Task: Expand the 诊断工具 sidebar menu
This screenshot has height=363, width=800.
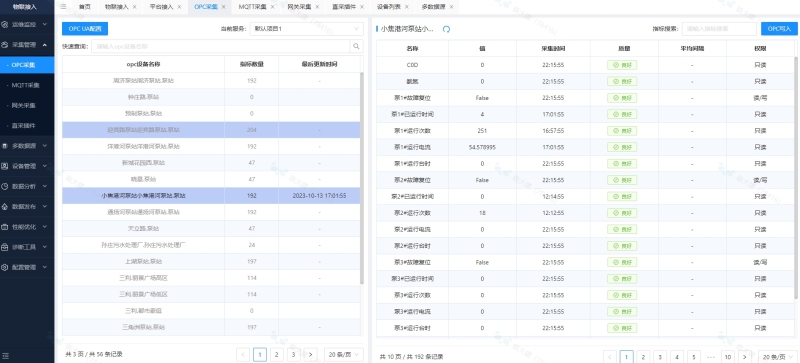Action: click(x=45, y=247)
